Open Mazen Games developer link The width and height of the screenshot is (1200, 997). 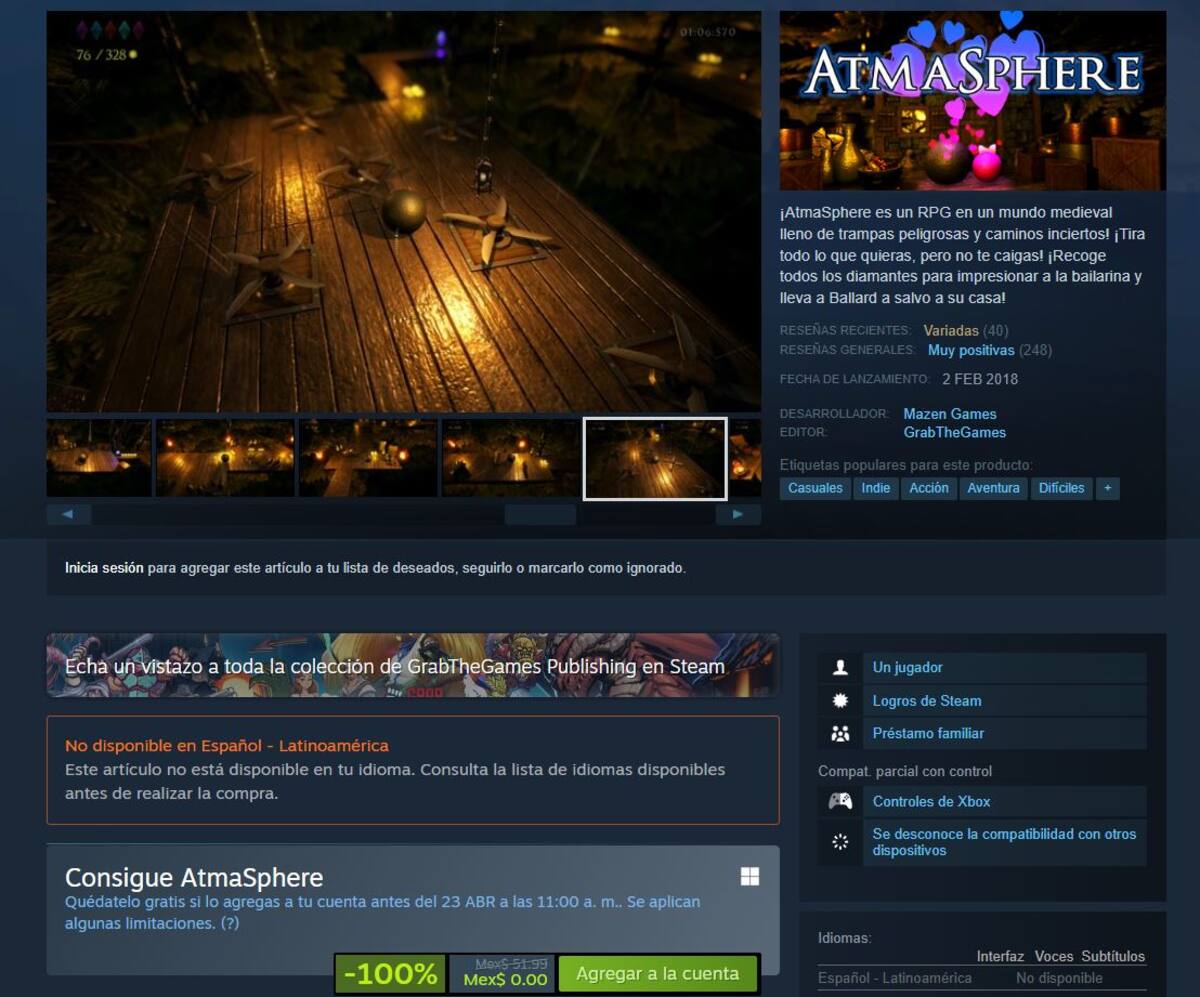950,414
